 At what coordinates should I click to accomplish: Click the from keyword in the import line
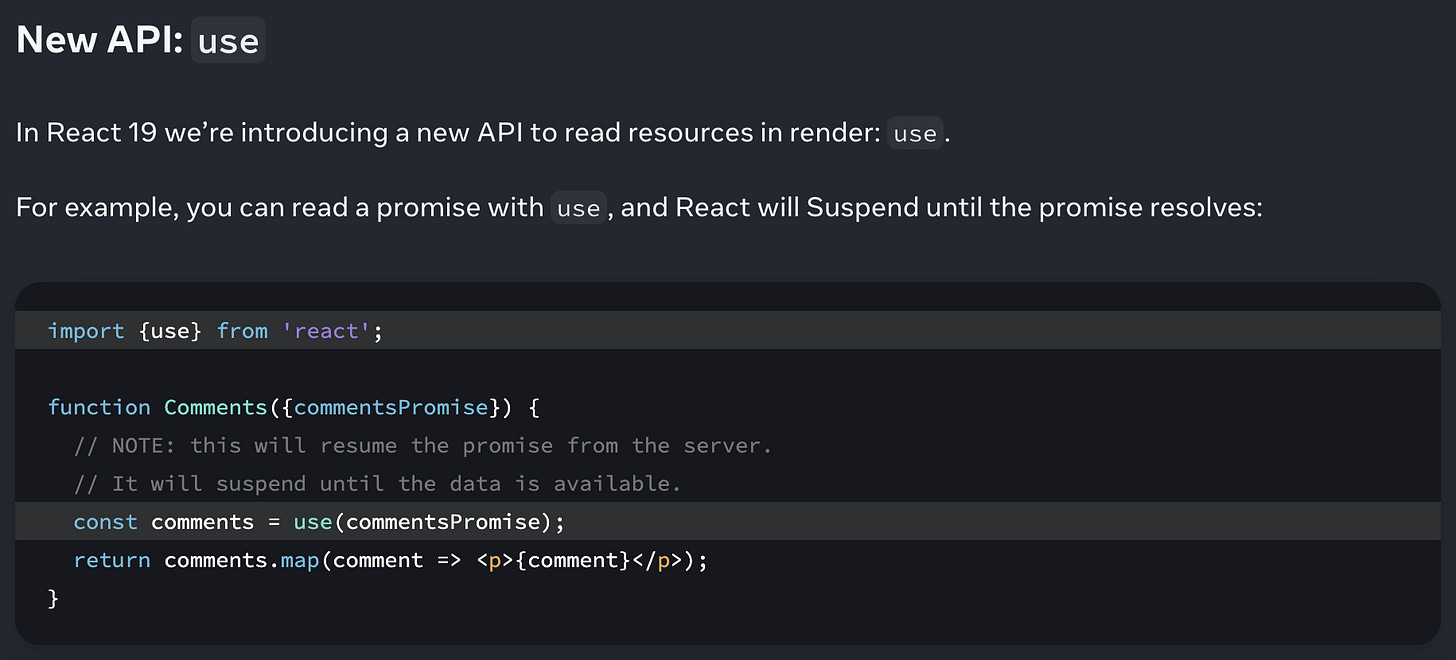click(x=242, y=331)
